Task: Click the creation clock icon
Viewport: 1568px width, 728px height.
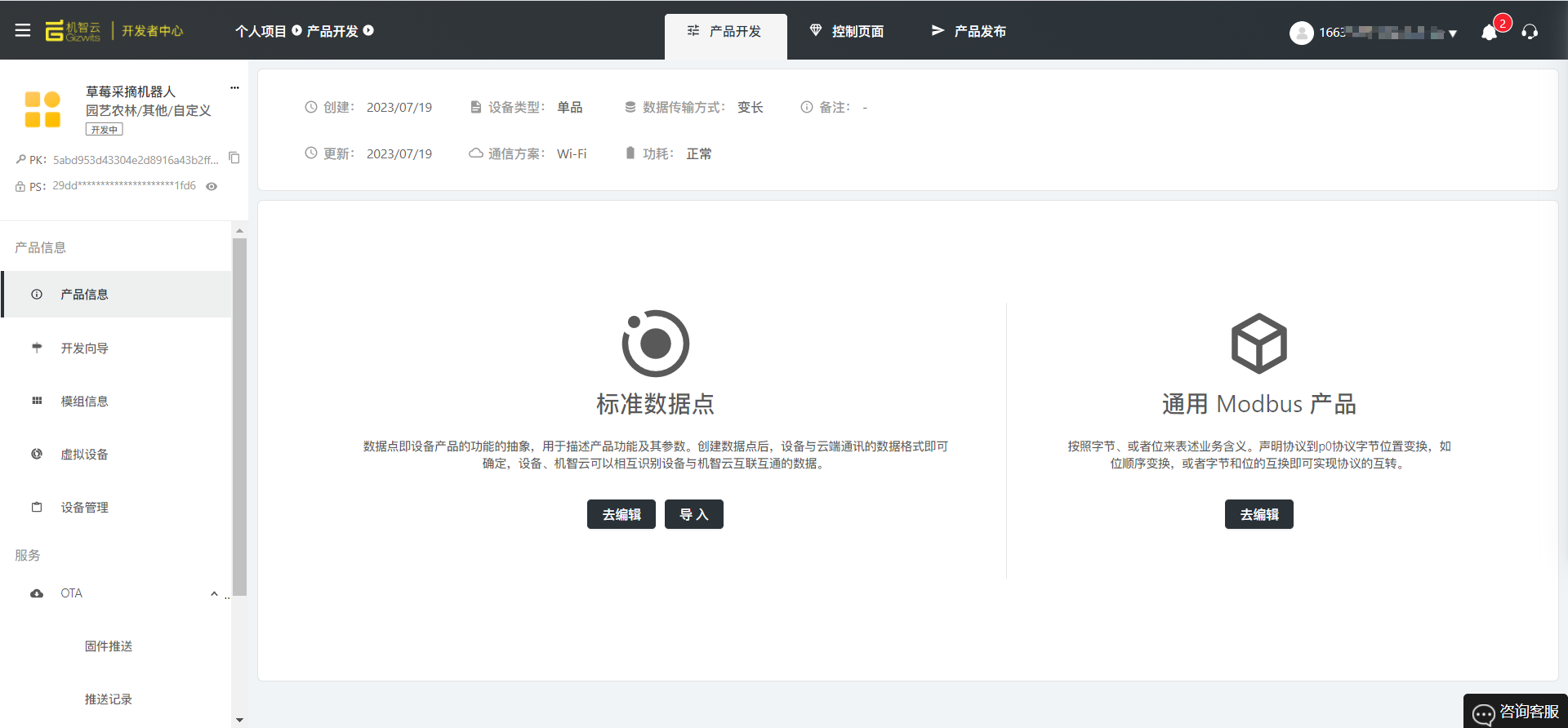Action: coord(311,107)
